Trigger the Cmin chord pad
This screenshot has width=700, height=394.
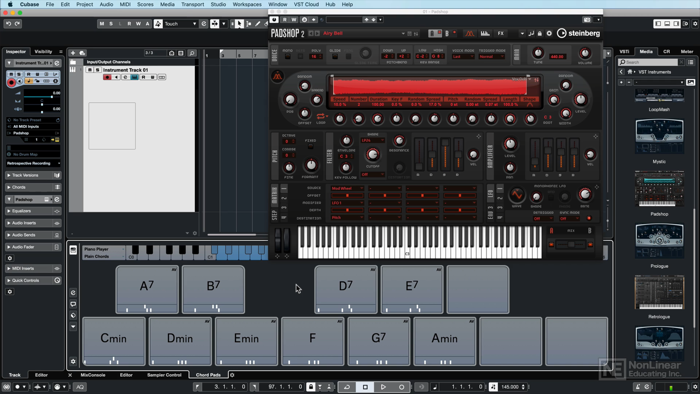114,341
